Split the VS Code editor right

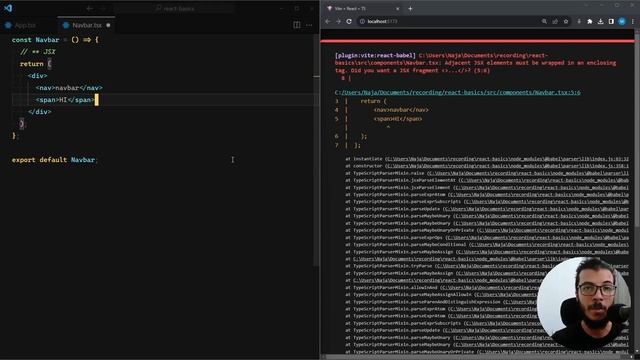tap(297, 25)
